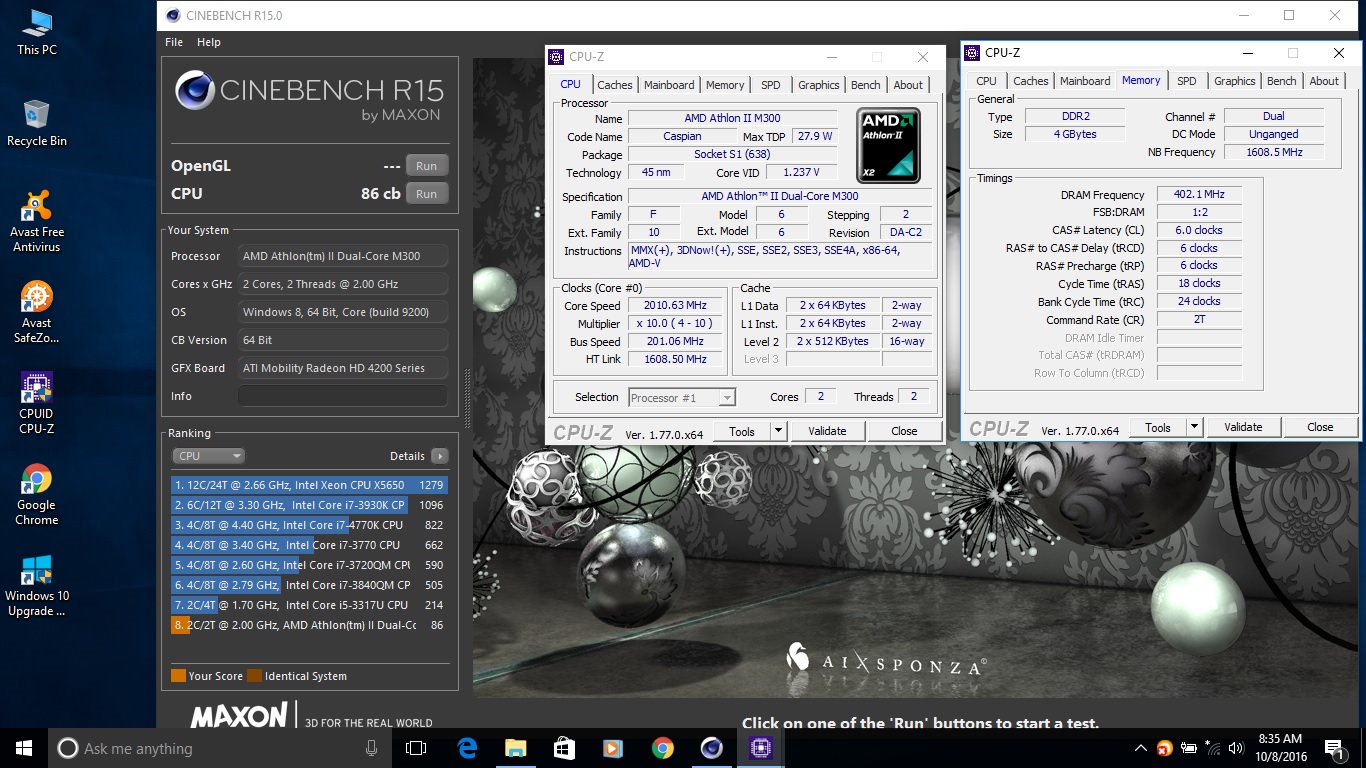Click Tools button in right CPU-Z window
The height and width of the screenshot is (768, 1366).
[x=1158, y=427]
